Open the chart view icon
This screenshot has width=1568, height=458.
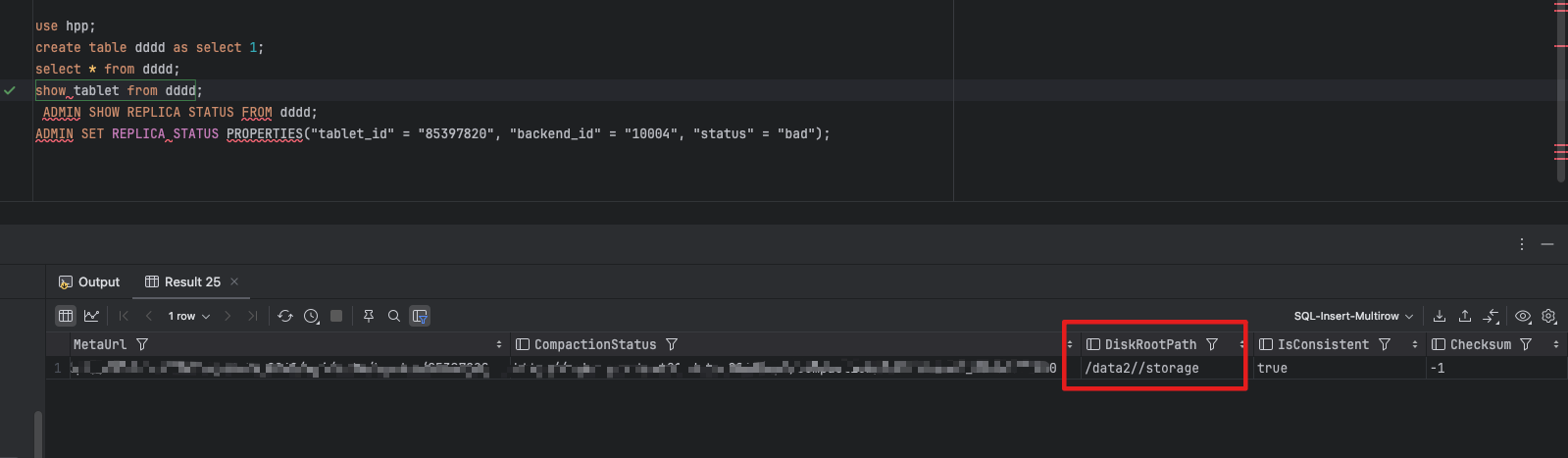[x=91, y=316]
